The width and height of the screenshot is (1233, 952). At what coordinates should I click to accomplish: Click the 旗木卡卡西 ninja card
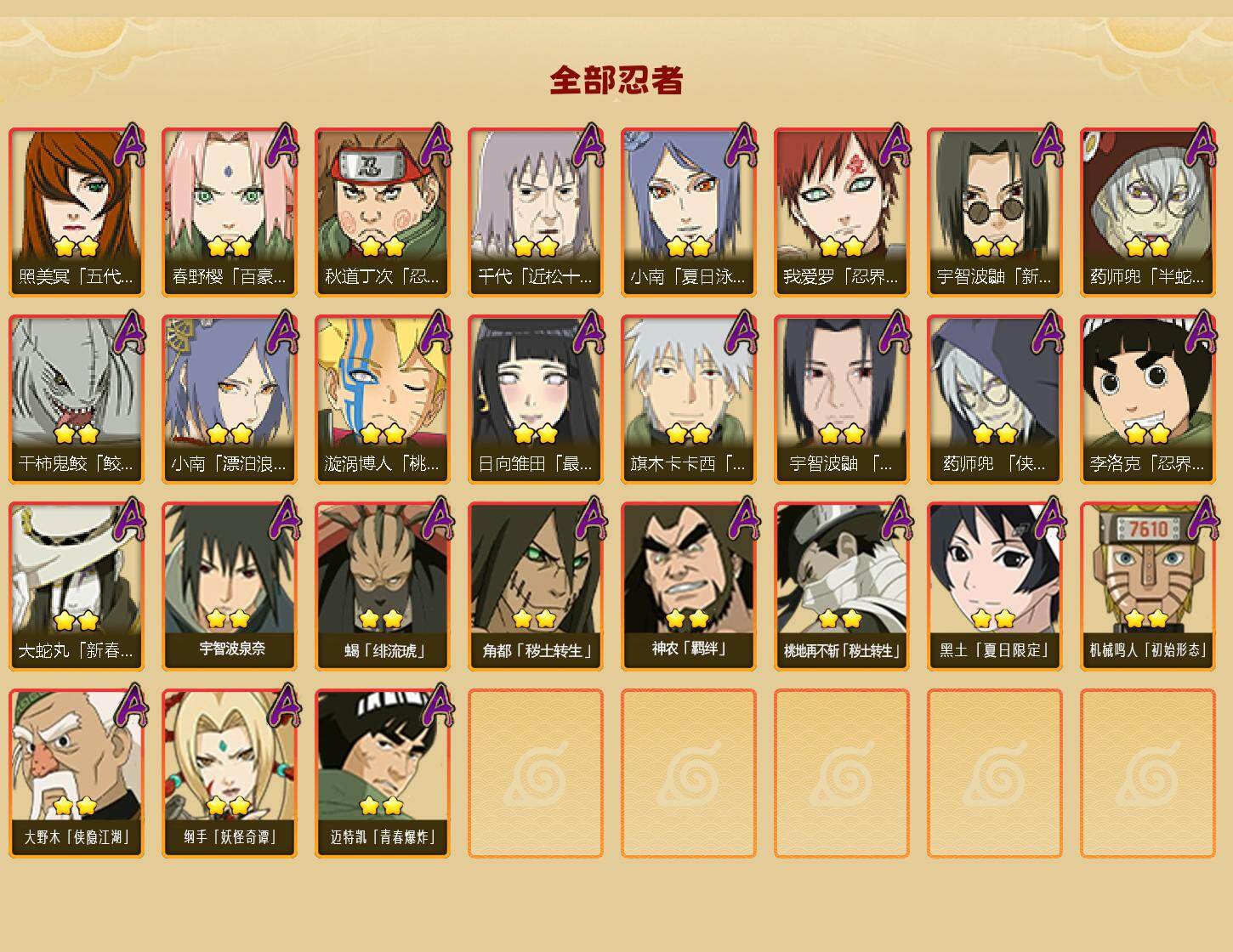pos(689,399)
